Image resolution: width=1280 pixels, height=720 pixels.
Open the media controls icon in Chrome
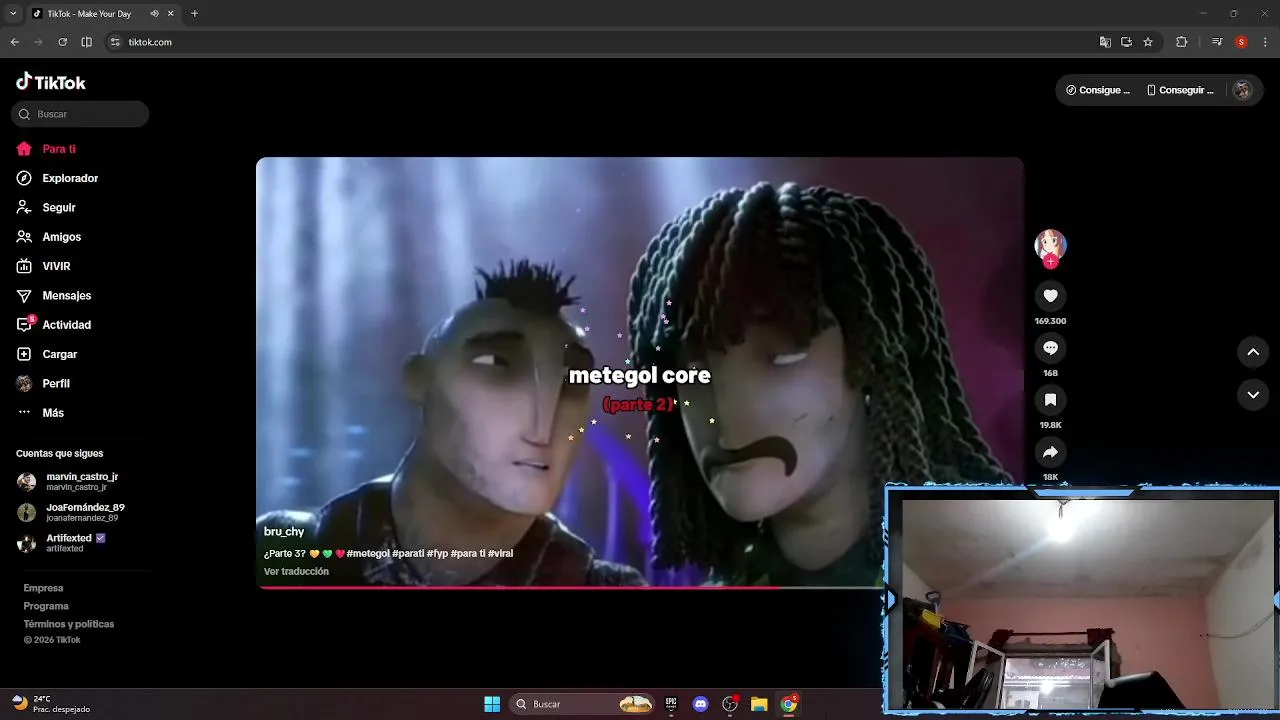point(1217,42)
